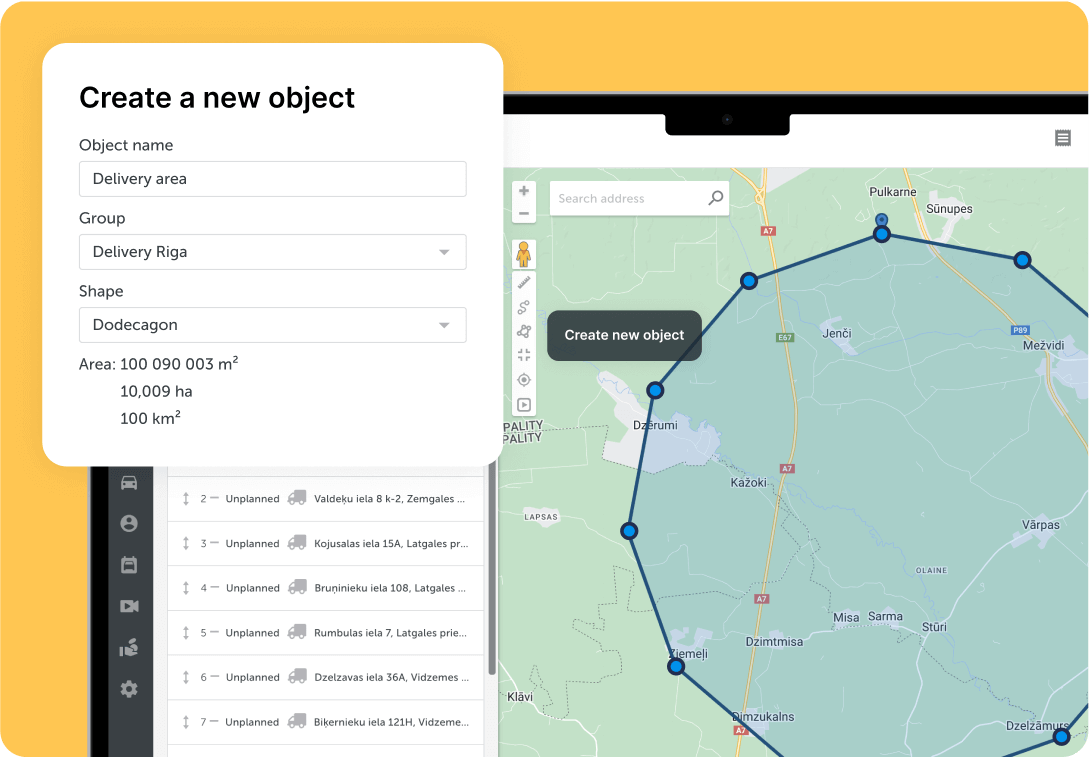Open the hand-with-coin sidebar icon
The height and width of the screenshot is (757, 1089).
[x=128, y=648]
